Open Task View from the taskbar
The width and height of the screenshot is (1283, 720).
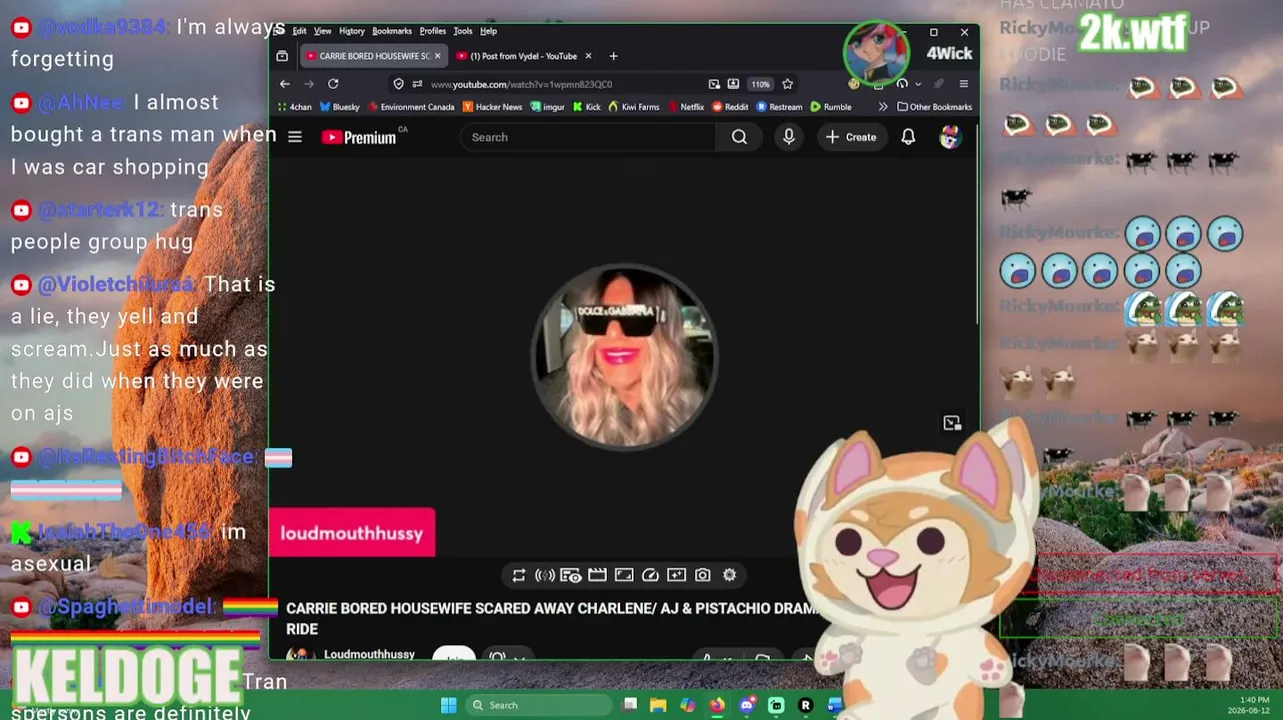pos(630,705)
